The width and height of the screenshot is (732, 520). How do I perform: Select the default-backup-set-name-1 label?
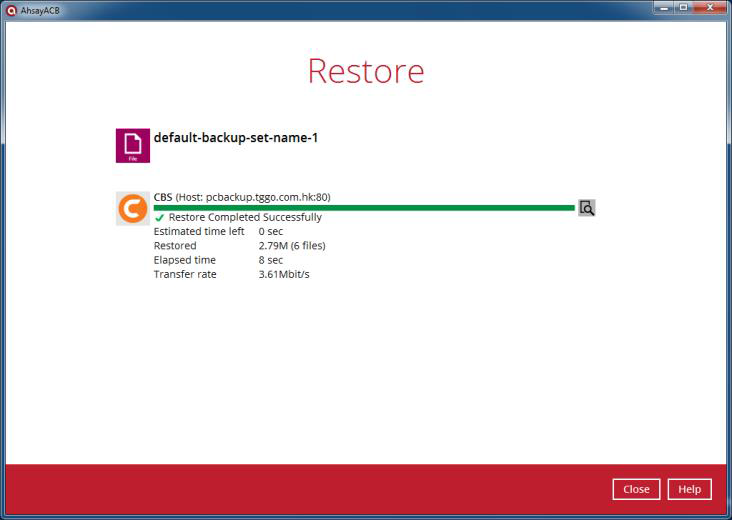coord(236,138)
